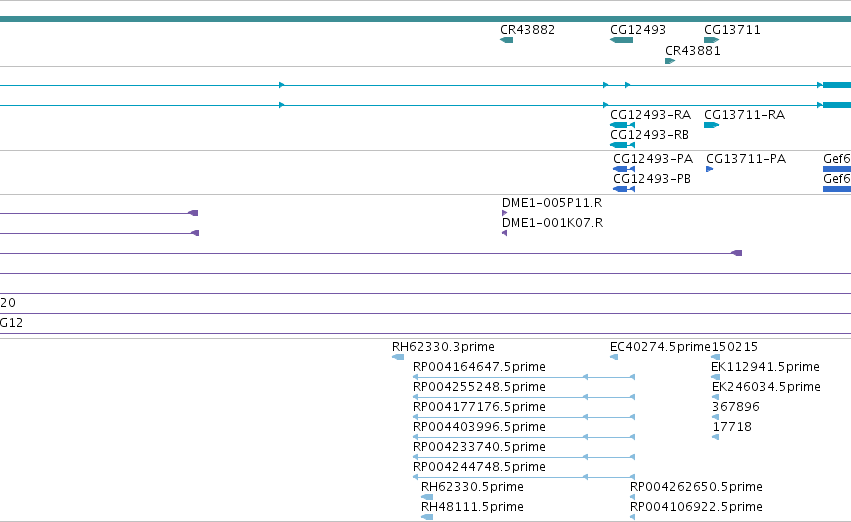Image resolution: width=851 pixels, height=522 pixels.
Task: Click the RP004262650.5prime label
Action: (x=696, y=486)
